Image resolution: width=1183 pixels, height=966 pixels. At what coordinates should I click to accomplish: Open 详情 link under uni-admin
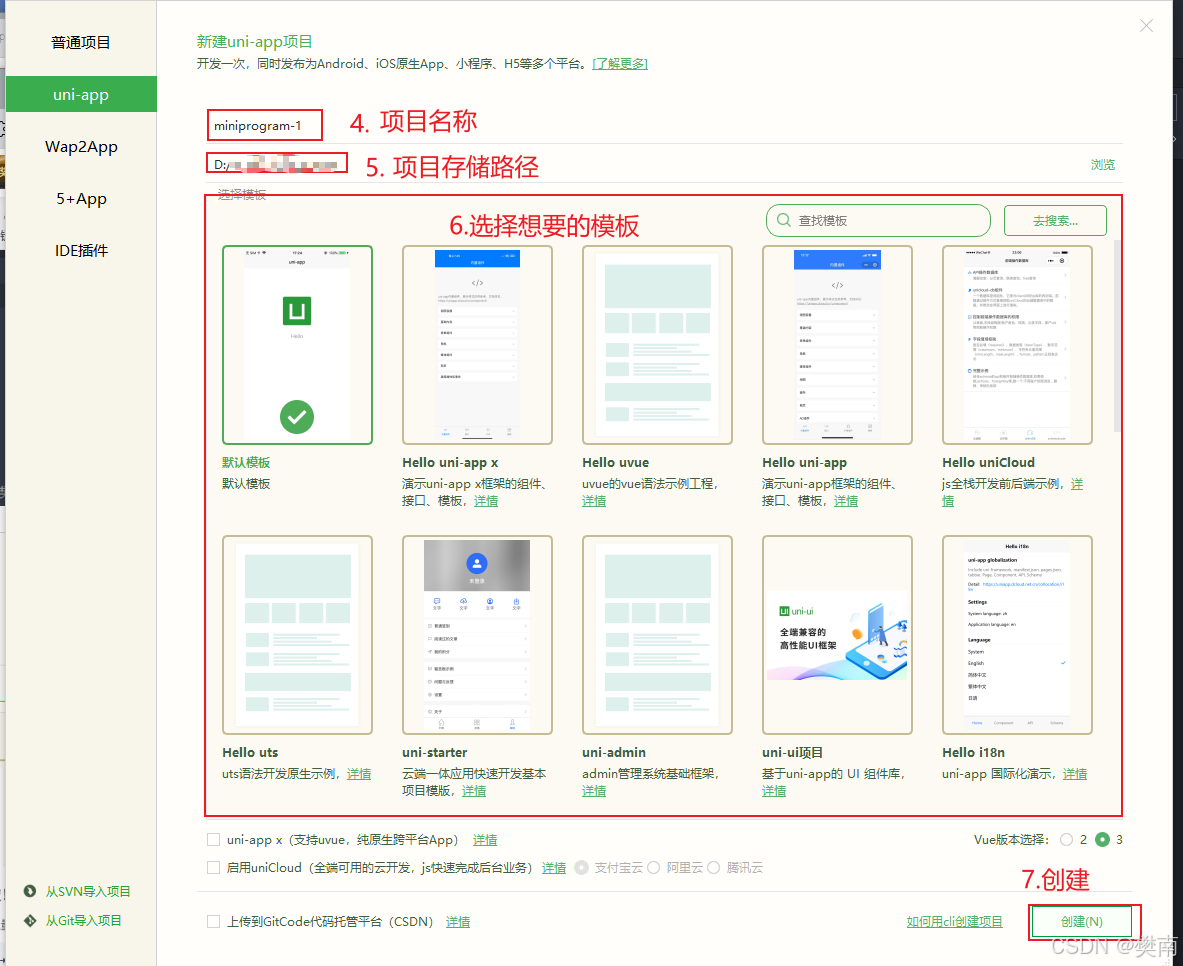(x=594, y=791)
